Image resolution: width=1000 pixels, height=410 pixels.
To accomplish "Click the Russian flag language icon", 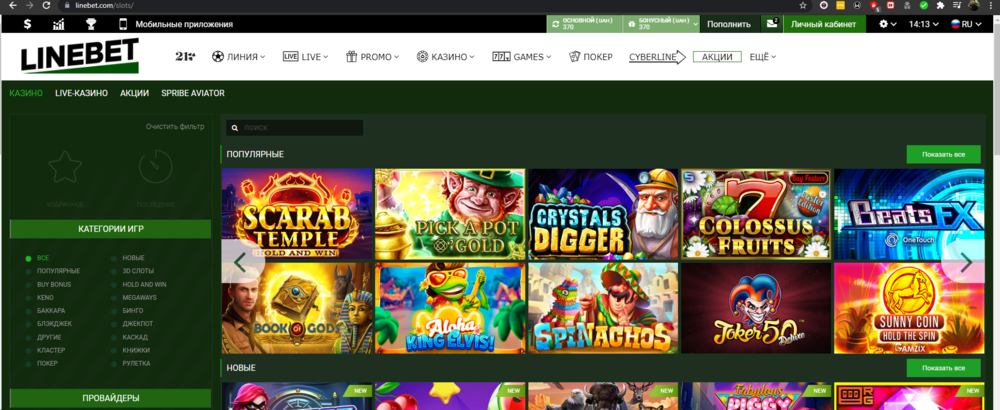I will (955, 24).
